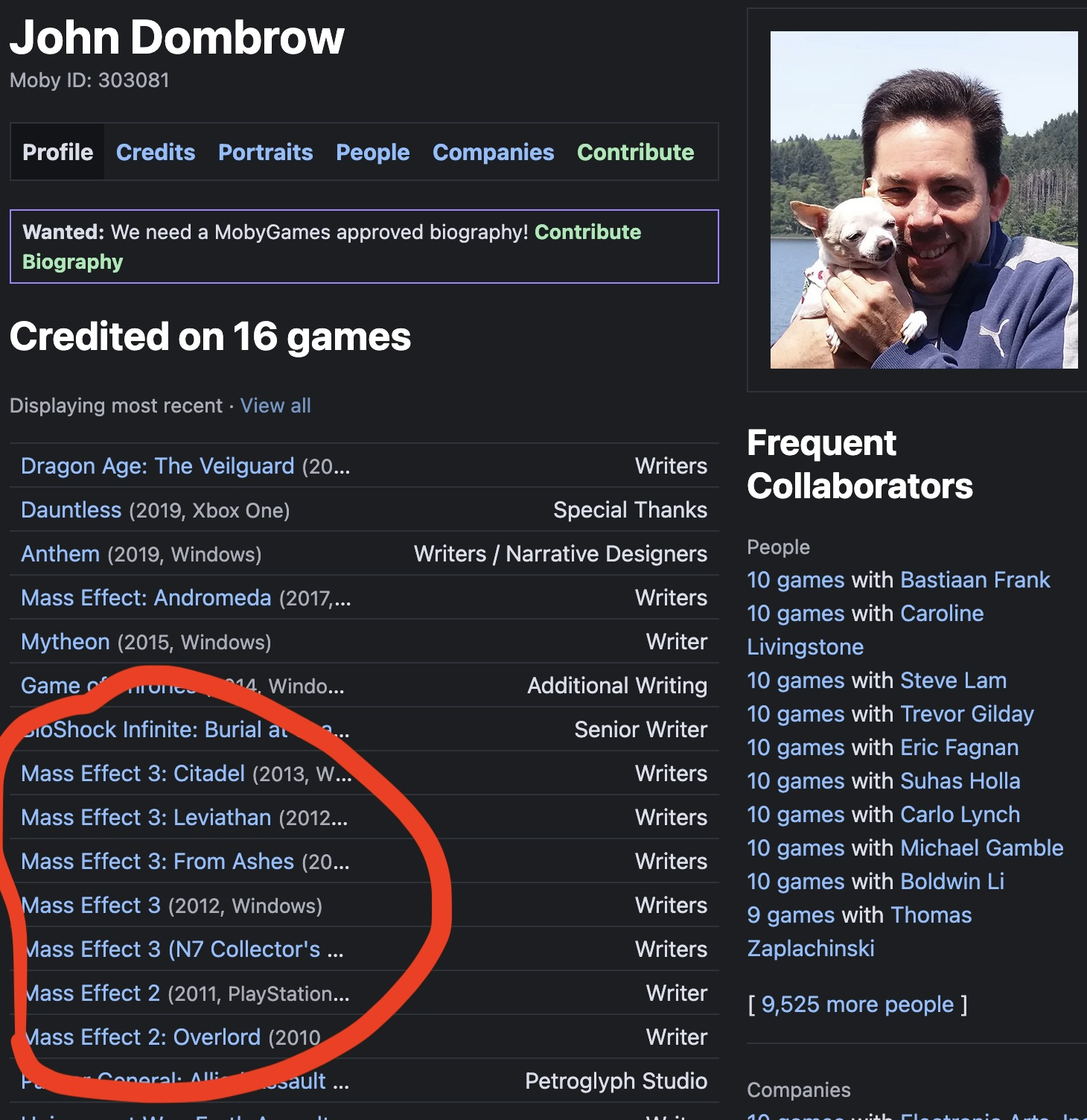
Task: View 10 games shared with Eric Fagnan
Action: pos(796,748)
